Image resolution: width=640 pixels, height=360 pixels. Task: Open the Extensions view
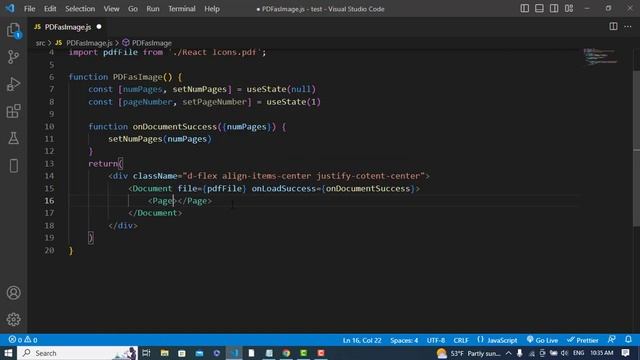point(13,111)
